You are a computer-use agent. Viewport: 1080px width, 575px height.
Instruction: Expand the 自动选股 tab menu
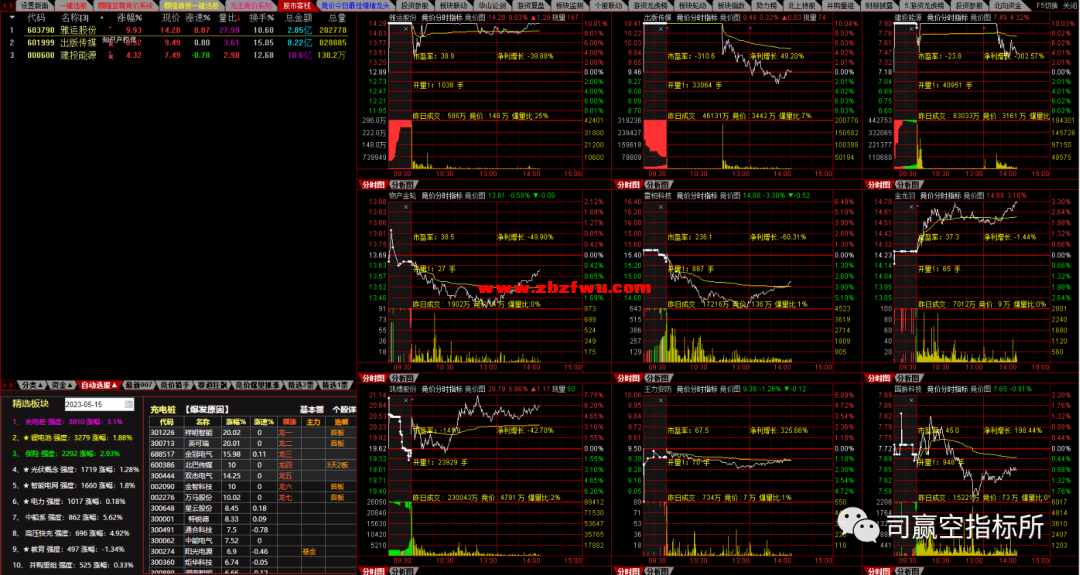coord(98,385)
